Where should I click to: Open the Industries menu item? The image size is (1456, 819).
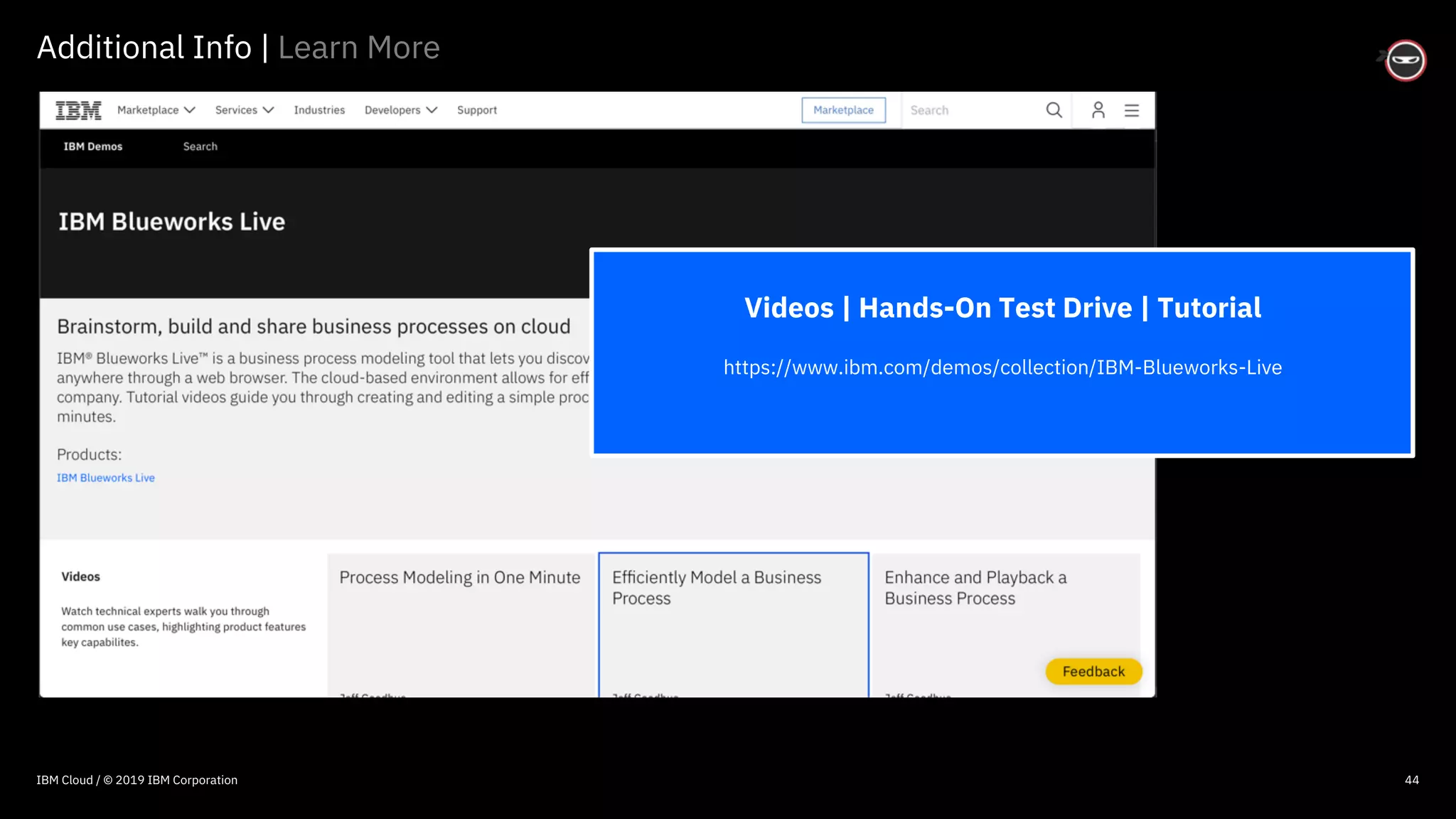319,110
